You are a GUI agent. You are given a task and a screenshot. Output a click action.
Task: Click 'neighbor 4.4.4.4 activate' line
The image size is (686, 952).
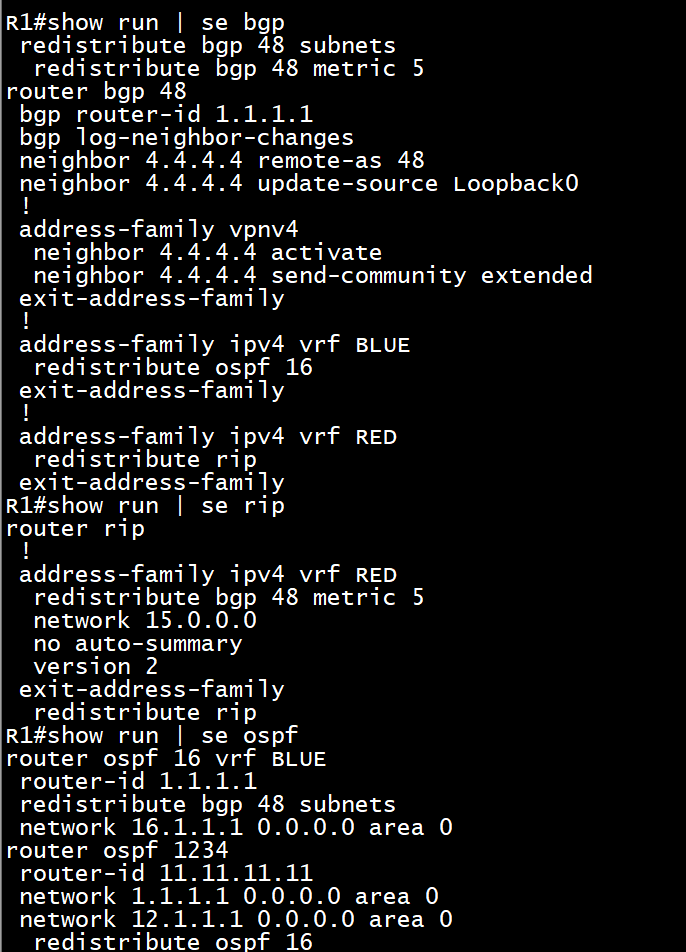point(208,253)
